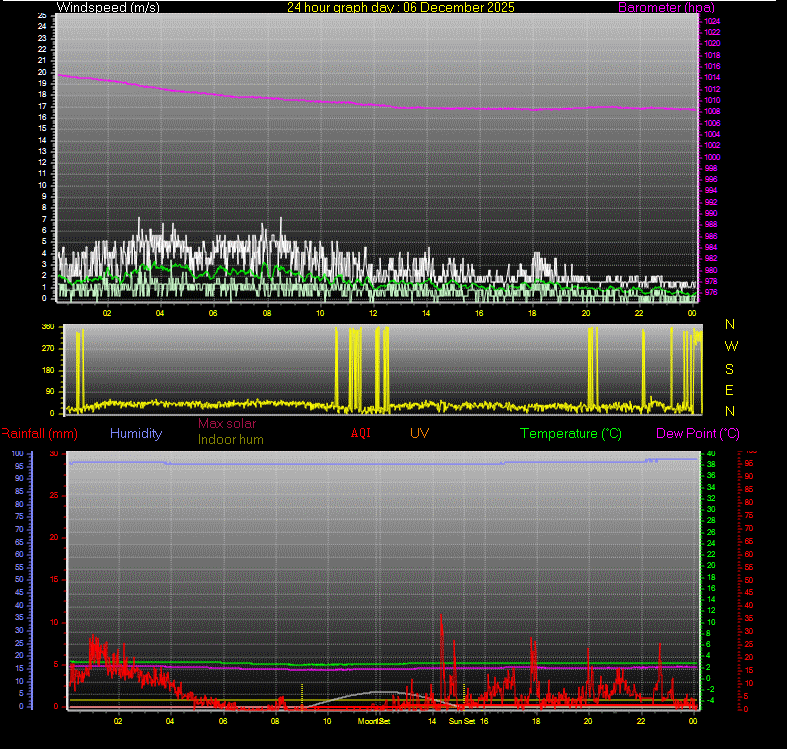
Task: Click the W wind direction letter
Action: tap(731, 346)
